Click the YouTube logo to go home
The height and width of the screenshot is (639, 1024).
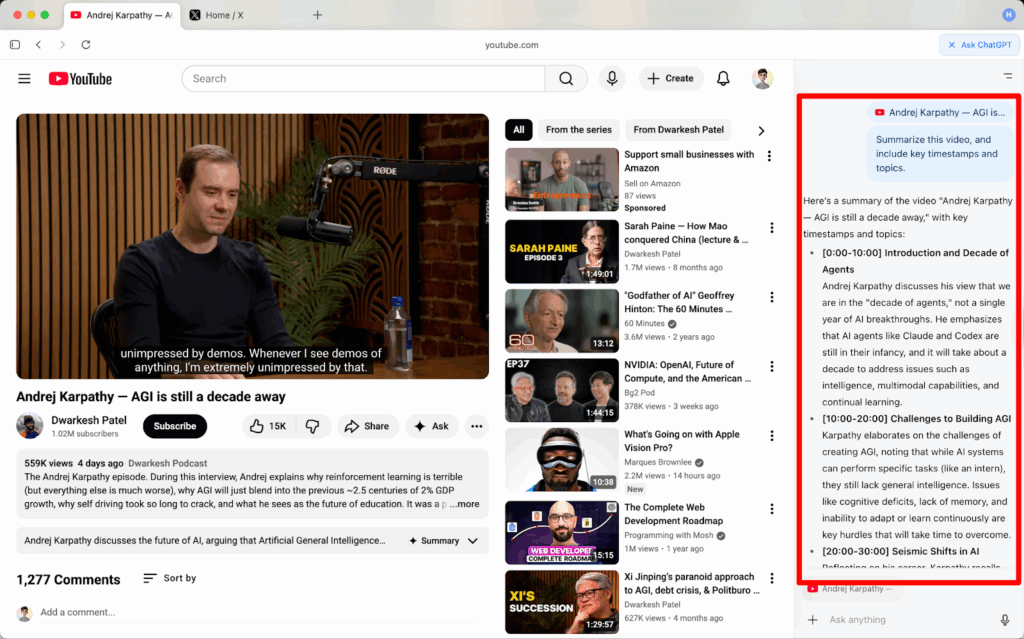[79, 78]
